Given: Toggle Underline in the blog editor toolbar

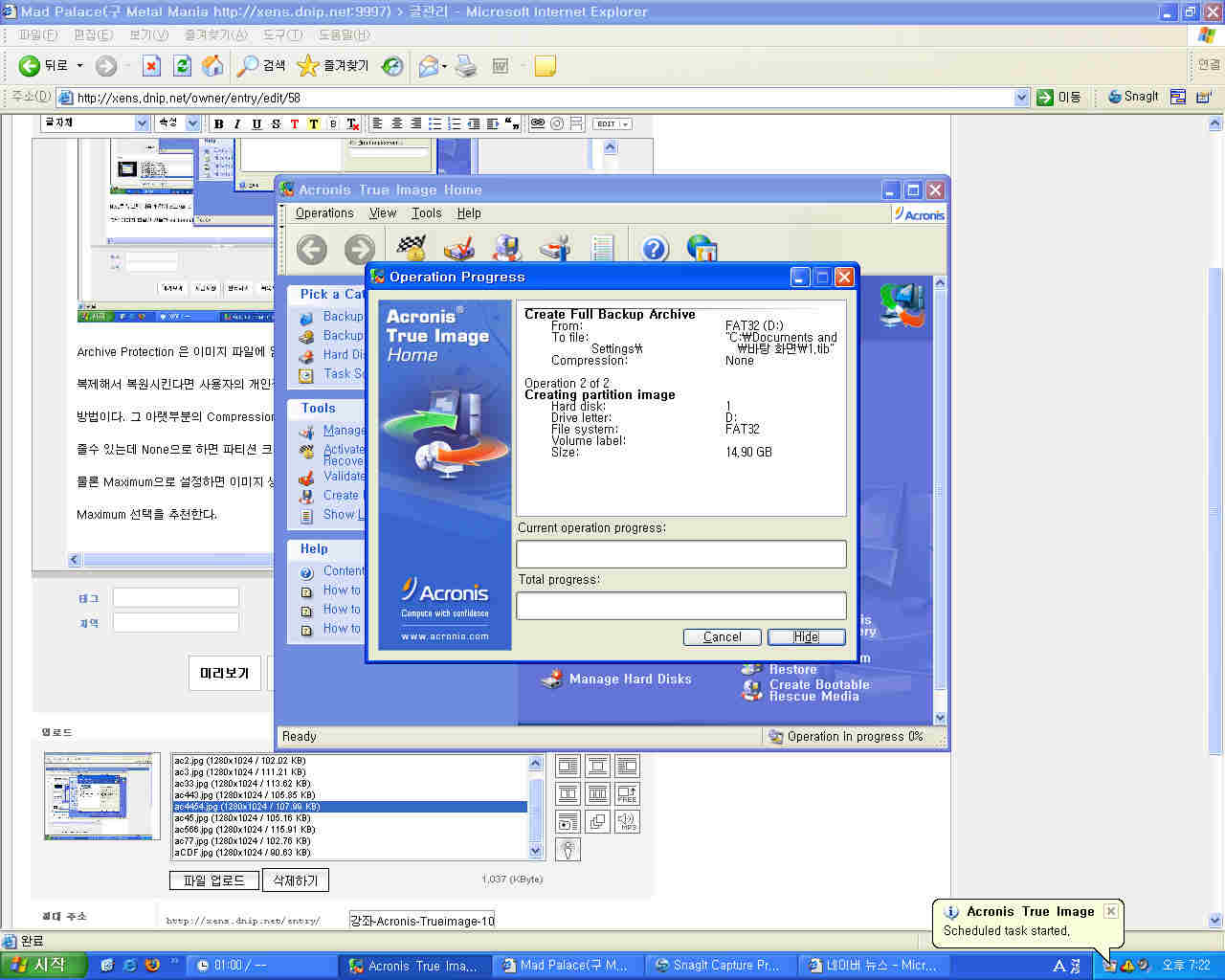Looking at the screenshot, I should pos(256,123).
